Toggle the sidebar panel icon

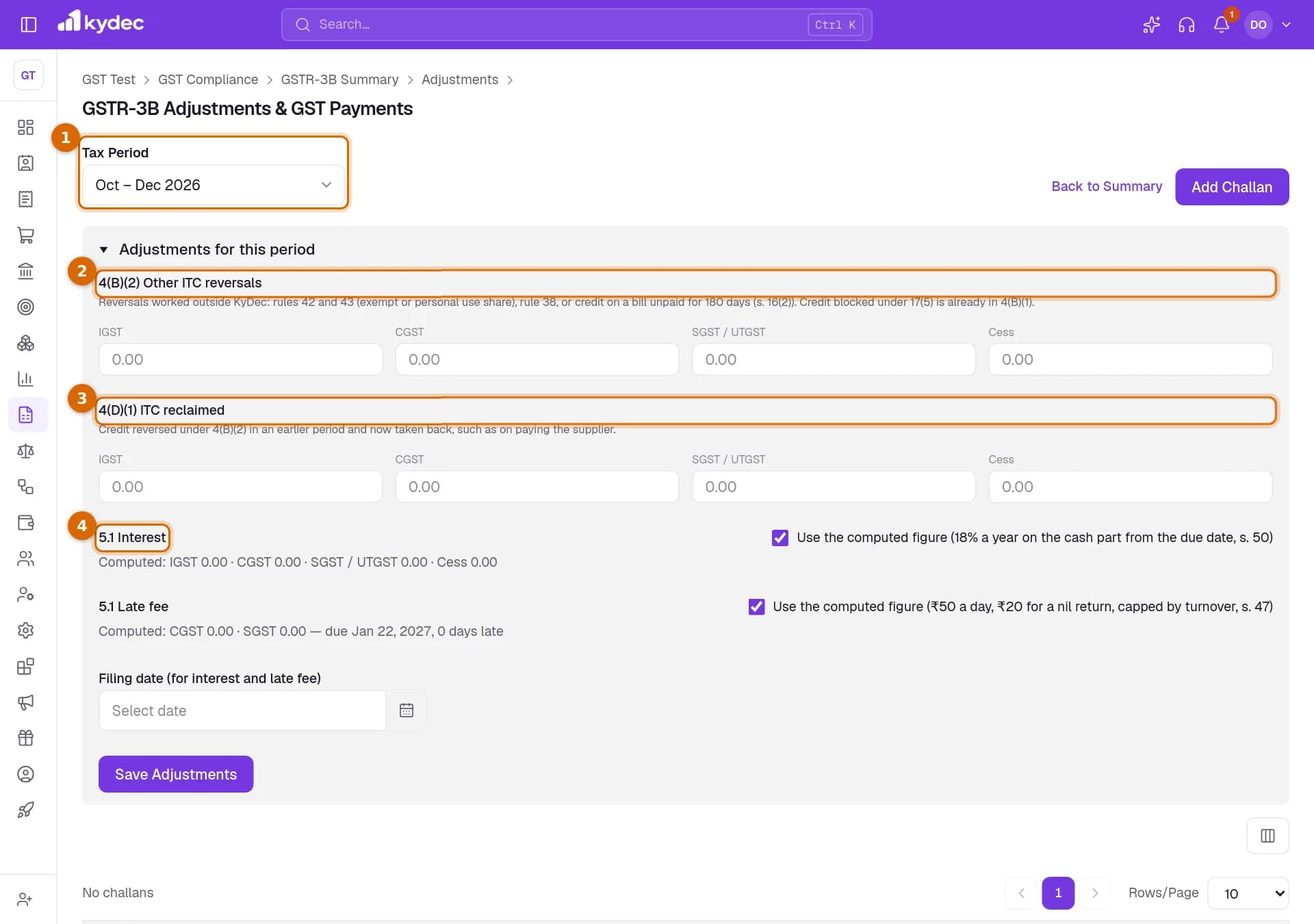click(x=28, y=25)
